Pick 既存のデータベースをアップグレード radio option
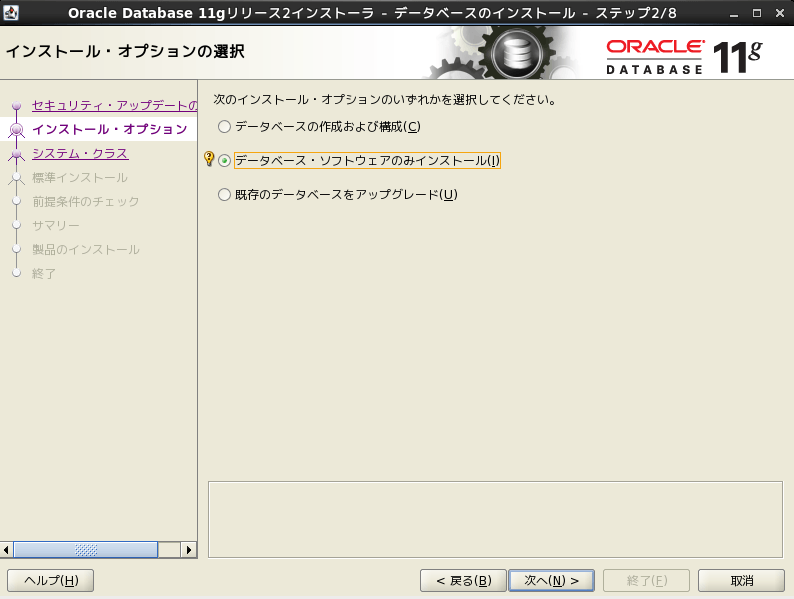 click(224, 195)
